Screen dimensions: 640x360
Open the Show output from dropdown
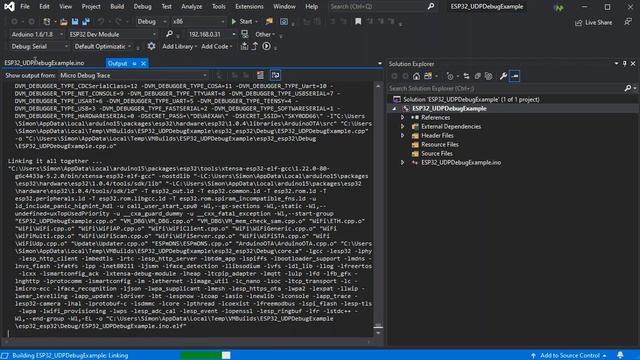[133, 75]
